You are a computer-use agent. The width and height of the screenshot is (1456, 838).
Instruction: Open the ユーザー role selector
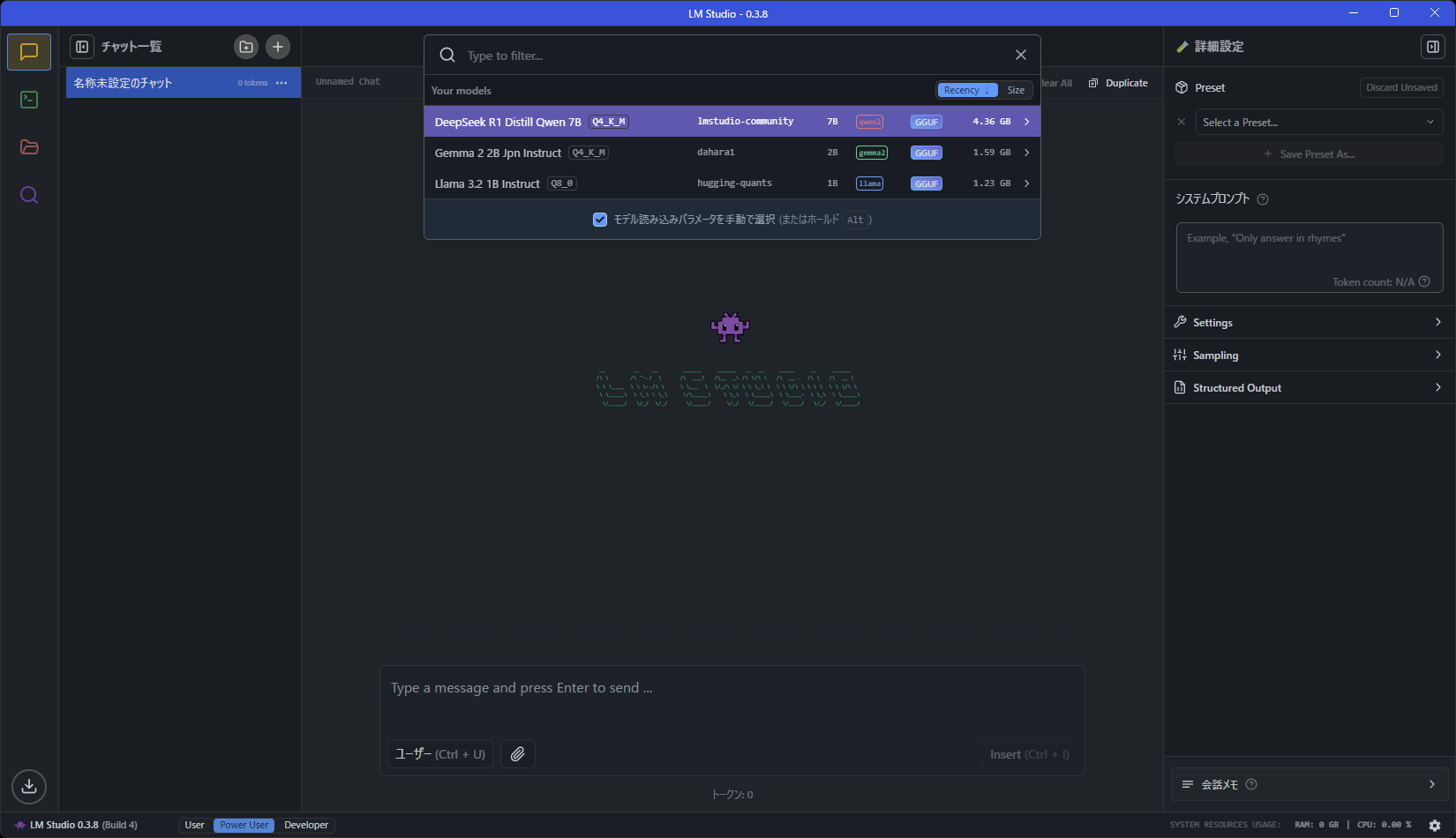[440, 754]
